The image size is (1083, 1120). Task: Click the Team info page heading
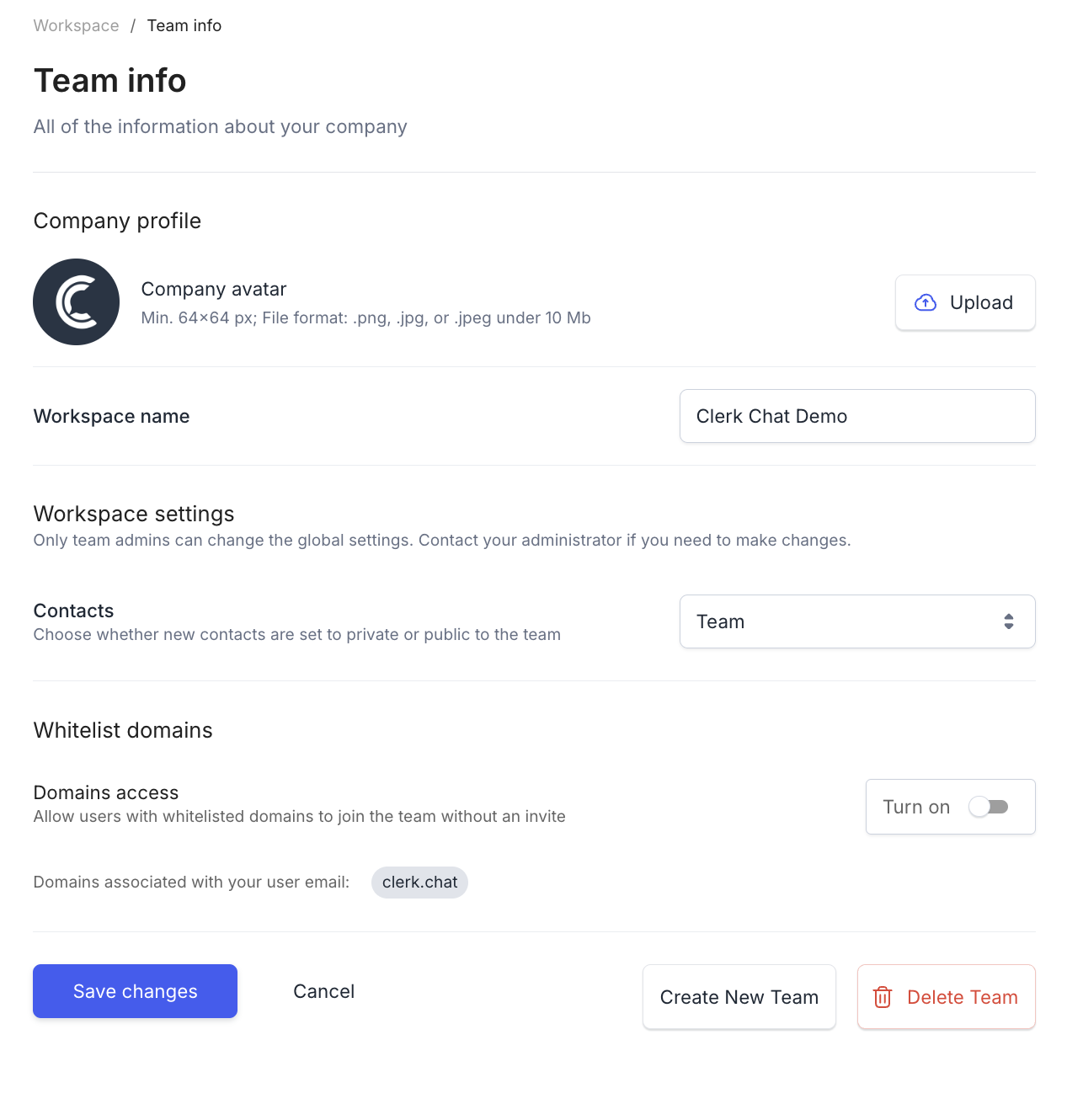pyautogui.click(x=109, y=81)
